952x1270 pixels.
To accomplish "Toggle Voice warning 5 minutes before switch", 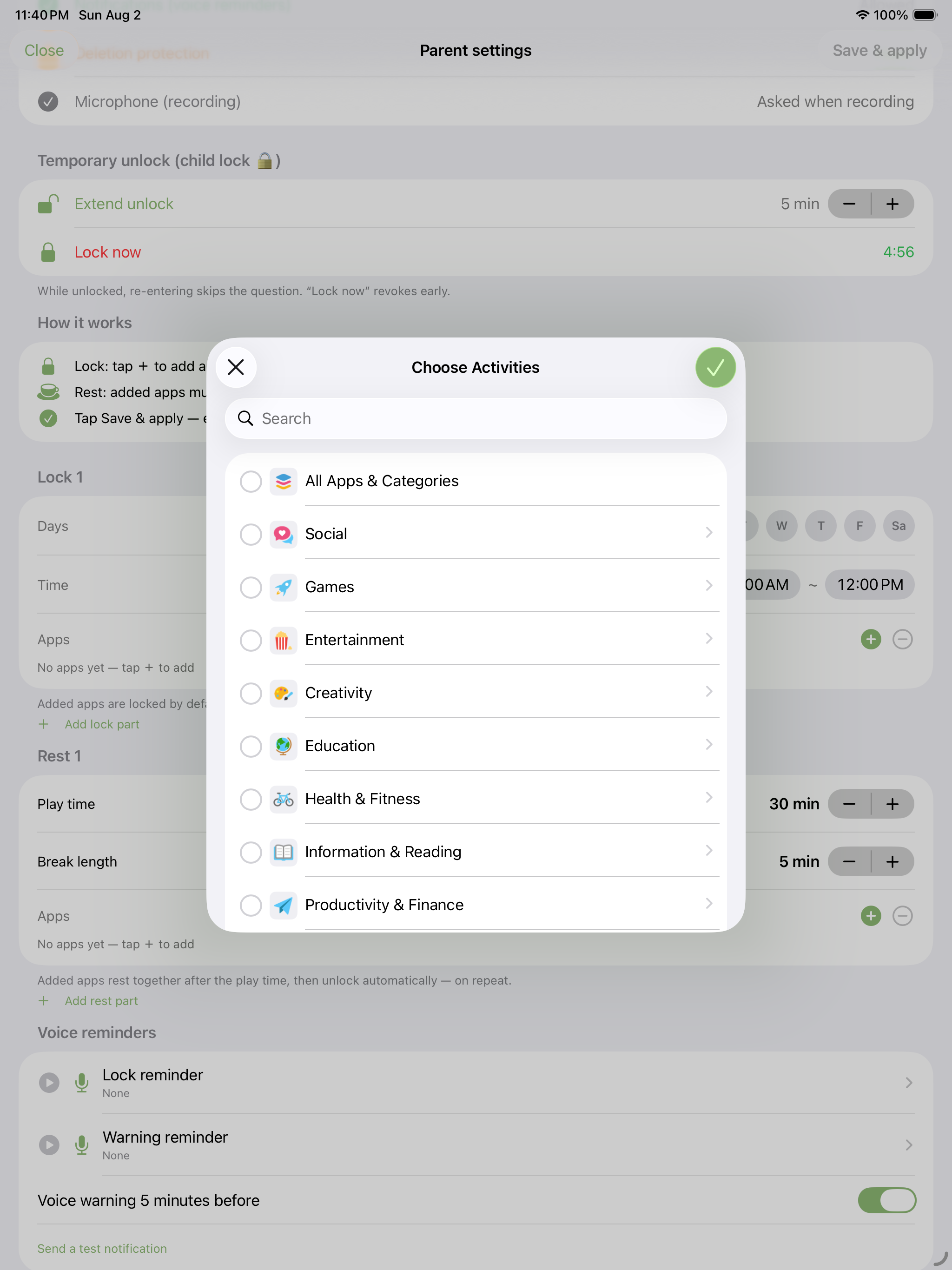I will point(887,1201).
